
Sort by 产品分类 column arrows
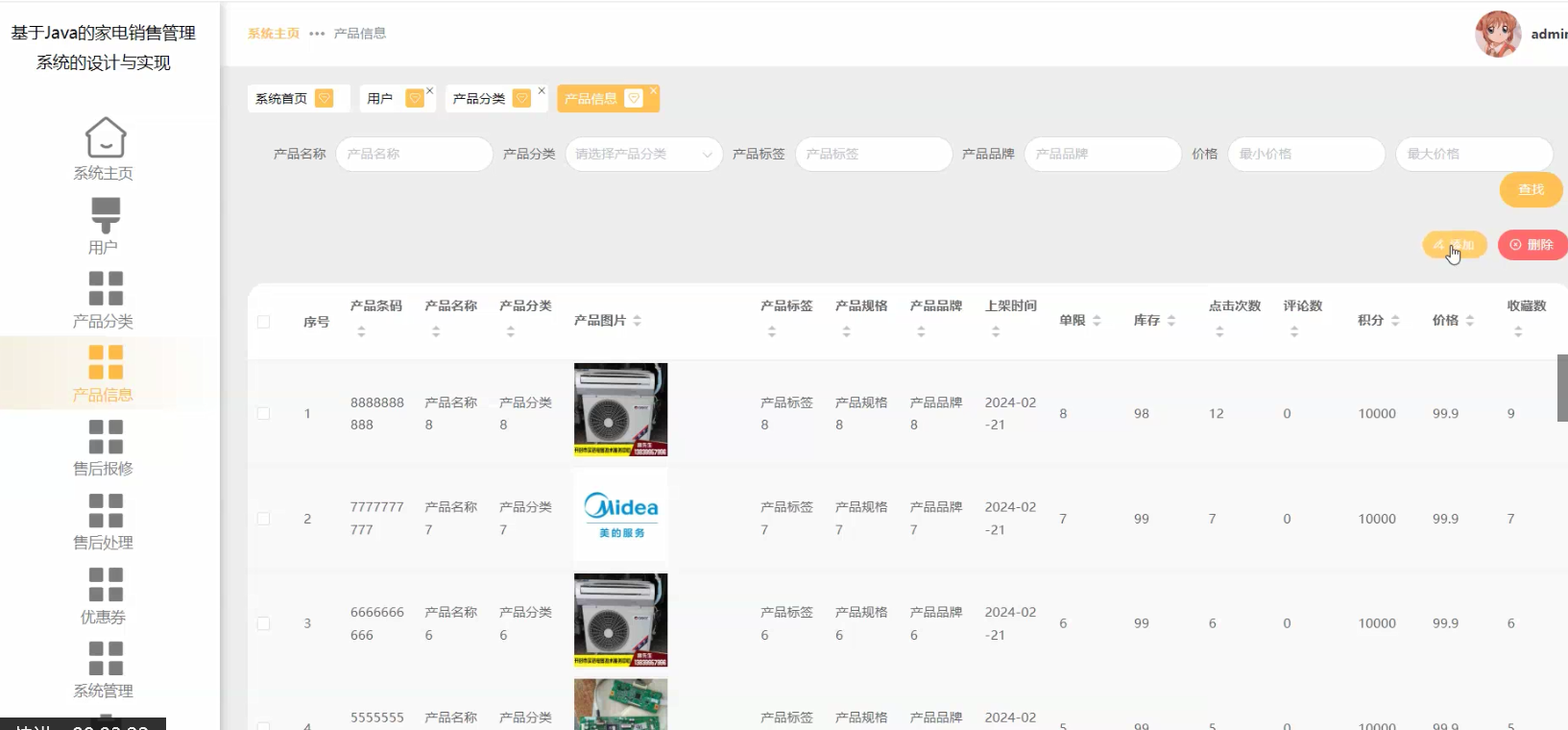[511, 331]
